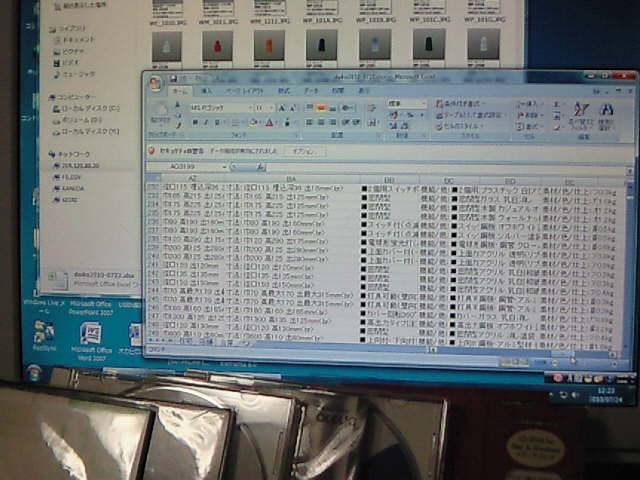Switch to the Formulas (数式) ribbon tab
The image size is (640, 480).
point(284,91)
